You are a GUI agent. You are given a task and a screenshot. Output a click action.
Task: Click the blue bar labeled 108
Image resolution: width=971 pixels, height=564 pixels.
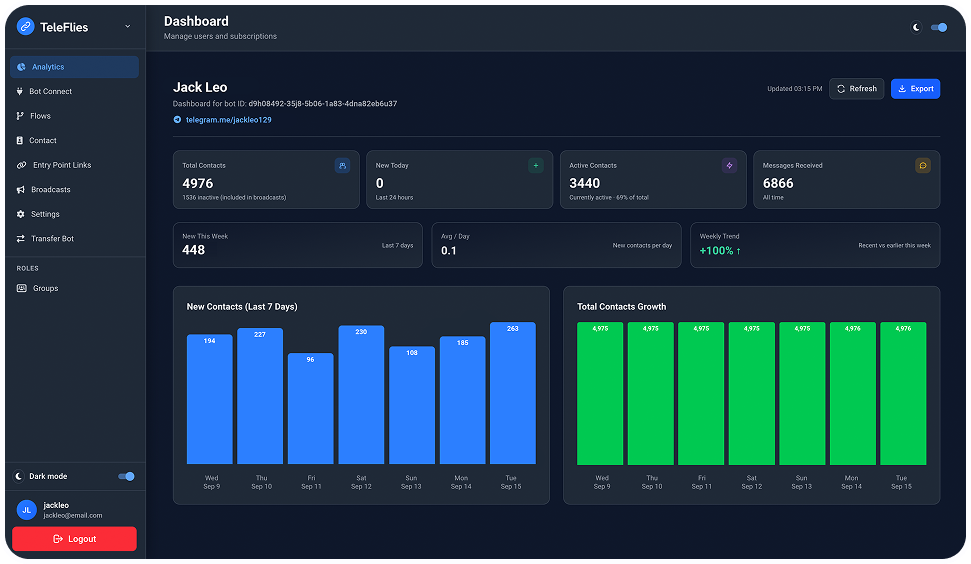(x=412, y=406)
